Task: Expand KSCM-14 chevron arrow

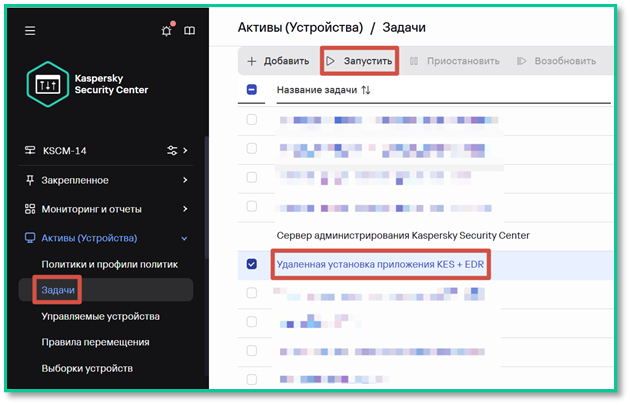Action: point(185,151)
